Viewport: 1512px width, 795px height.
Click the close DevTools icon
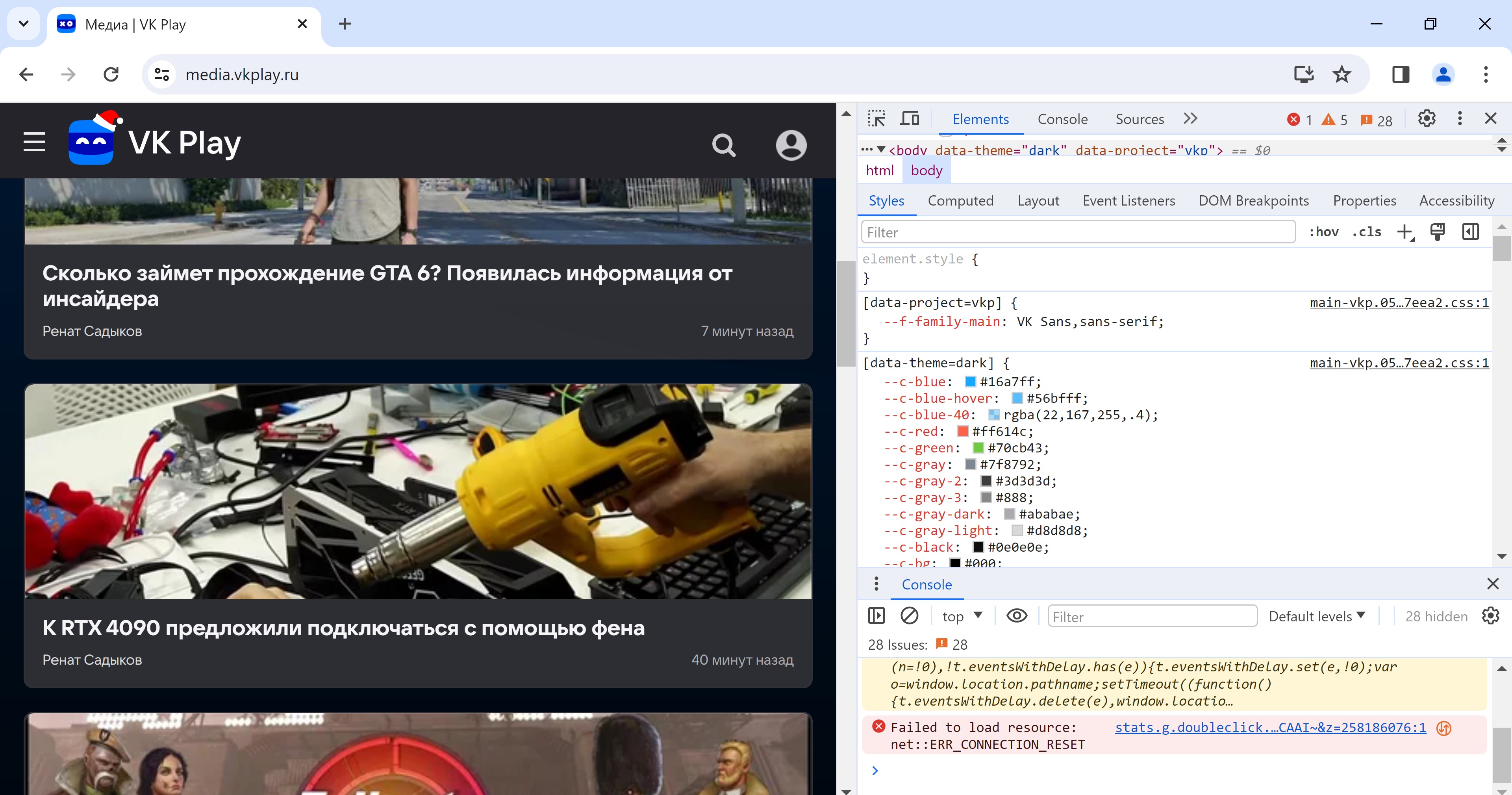[x=1491, y=119]
